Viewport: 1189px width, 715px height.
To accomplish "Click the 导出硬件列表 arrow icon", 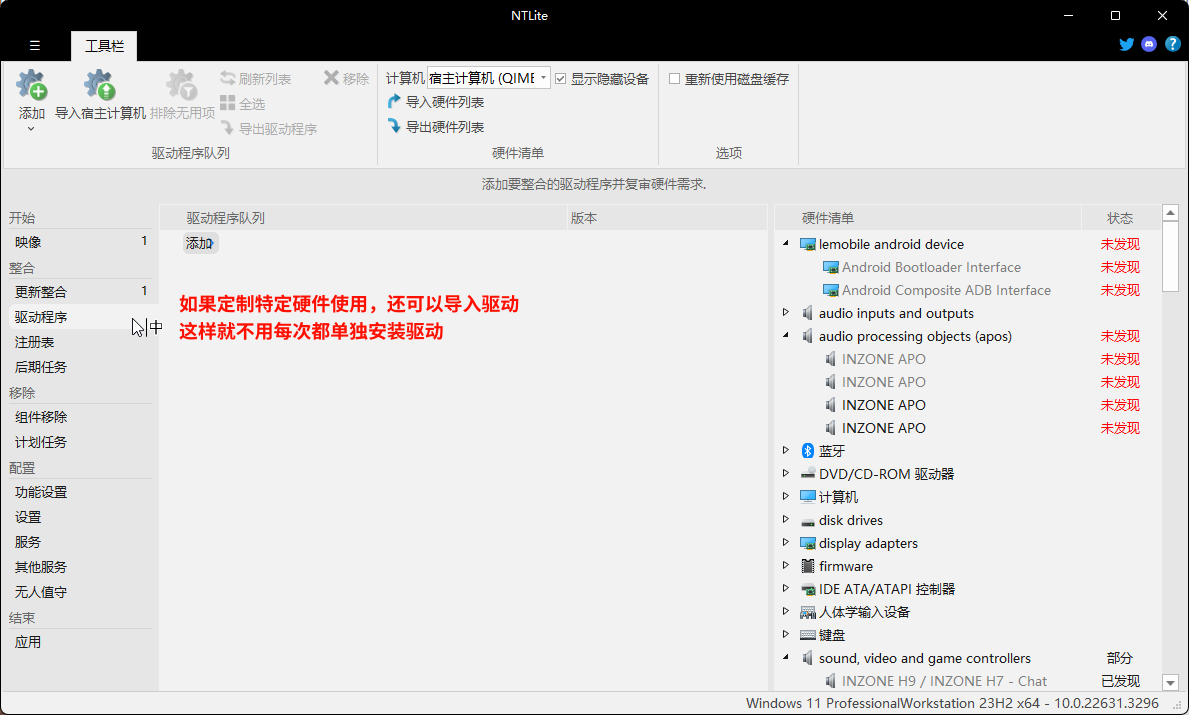I will click(x=394, y=126).
